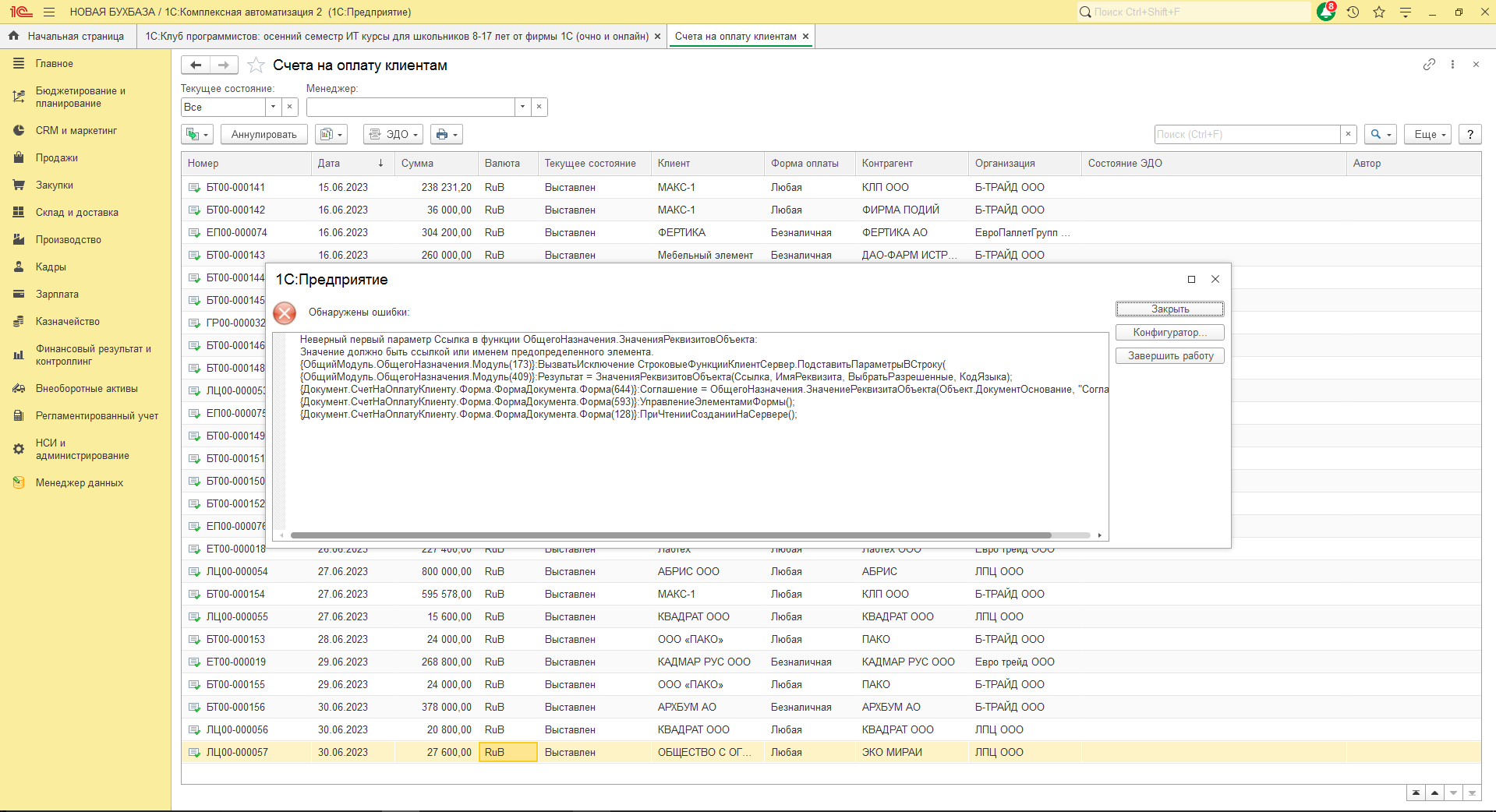Open the reports icon dropdown in the toolbar
Viewport: 1496px width, 812px height.
331,134
